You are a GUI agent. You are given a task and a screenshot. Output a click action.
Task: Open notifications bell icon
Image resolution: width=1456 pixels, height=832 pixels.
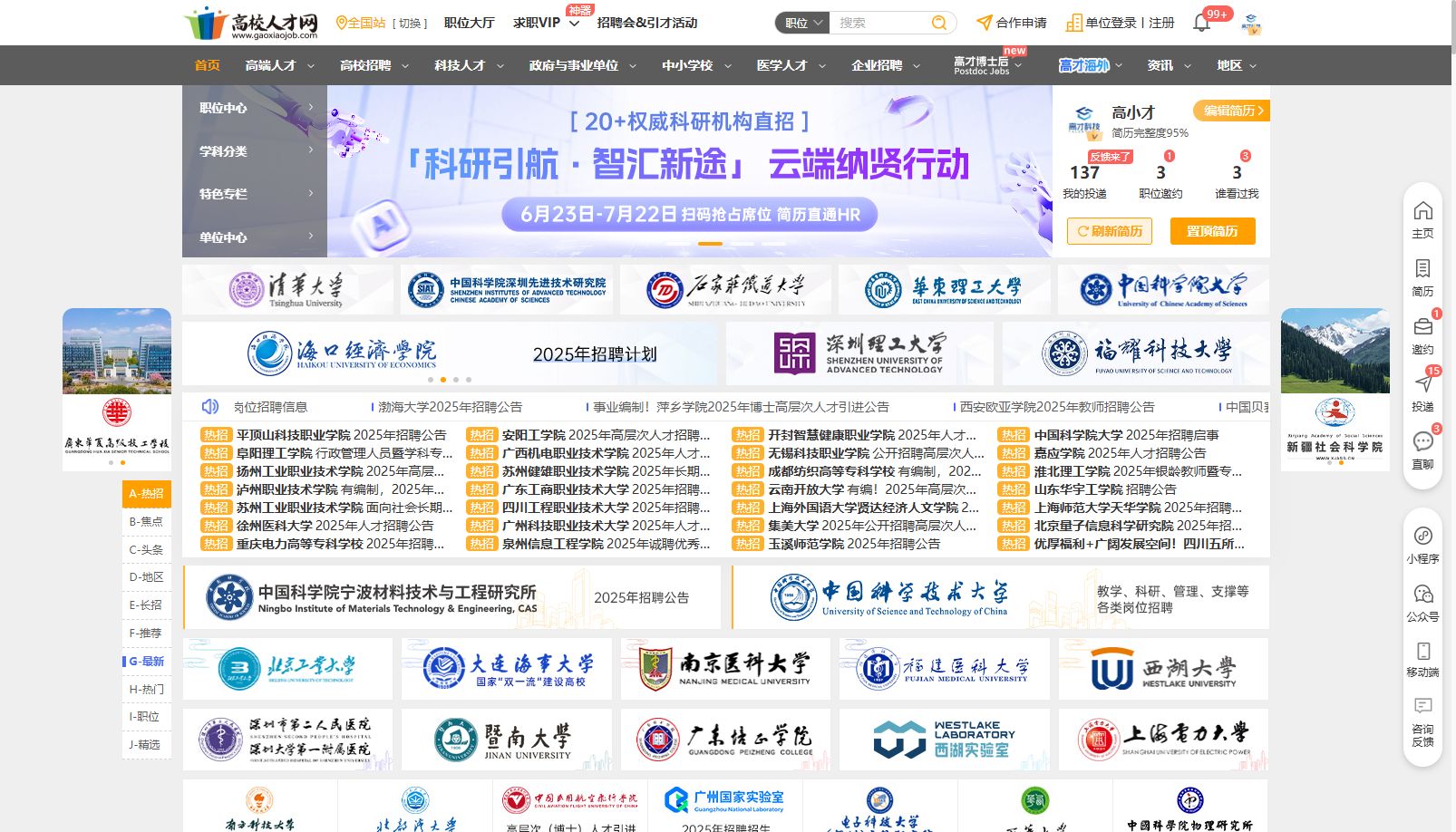click(x=1202, y=23)
